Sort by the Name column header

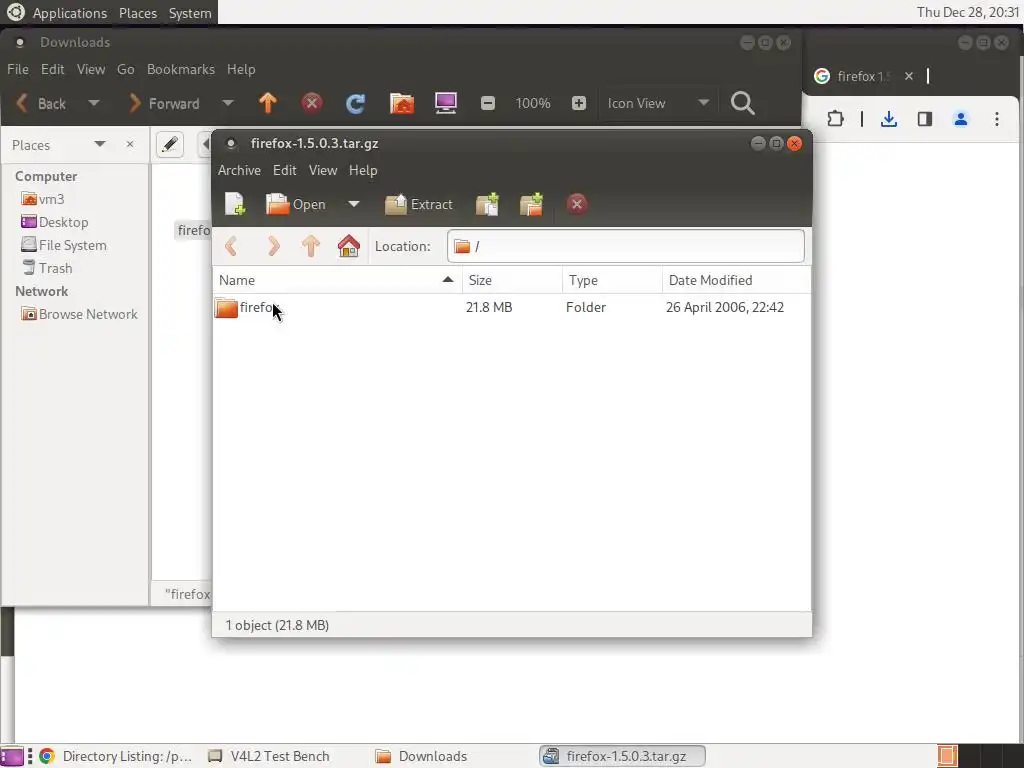coord(337,280)
